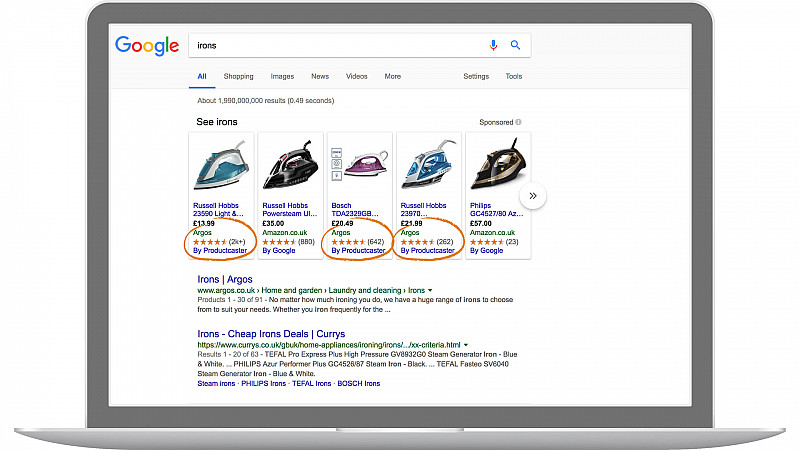Click the (880) star rating
The height and width of the screenshot is (450, 800).
tap(288, 242)
